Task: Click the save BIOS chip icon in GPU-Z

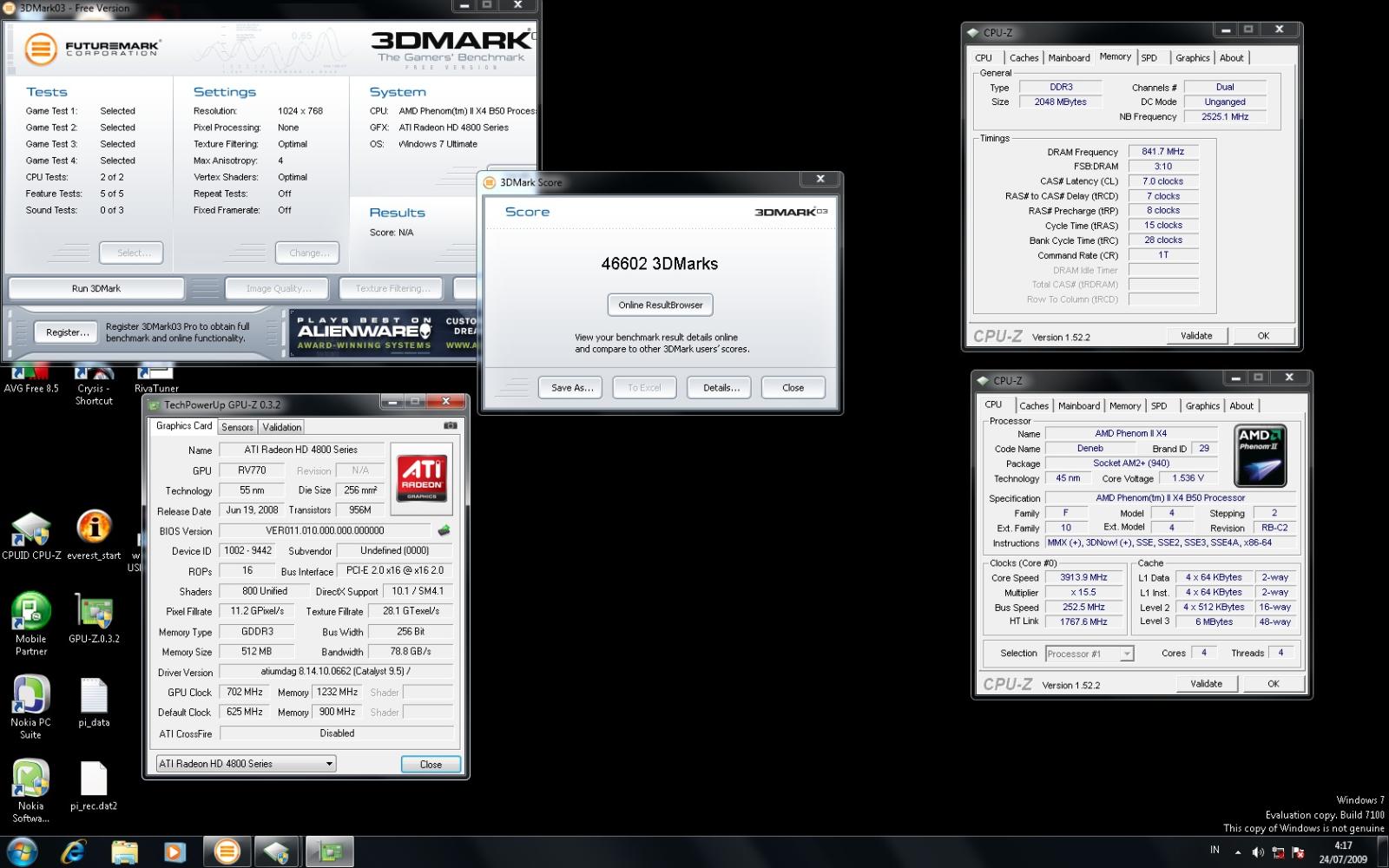Action: (444, 530)
